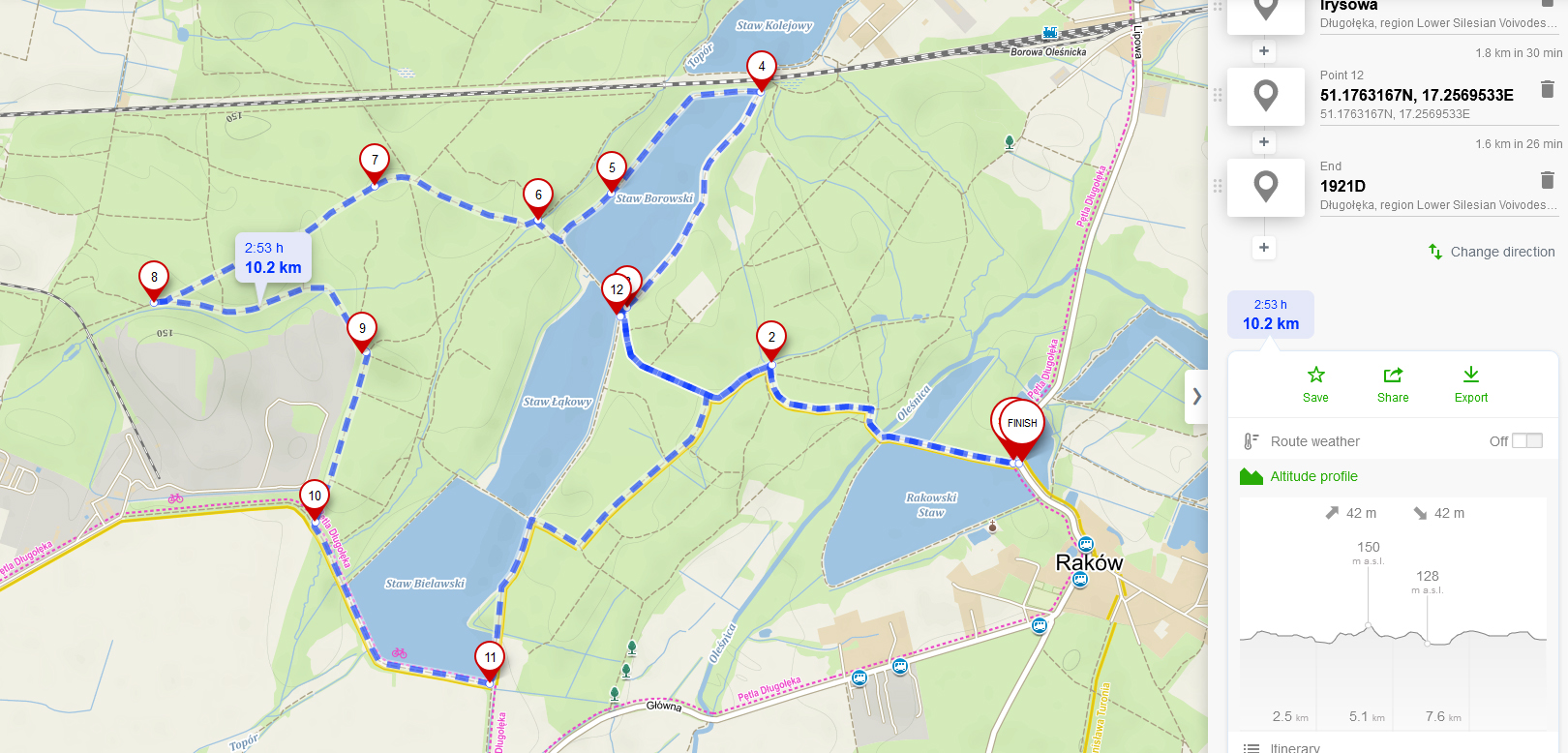Click the Export download icon
Screen dimensions: 1568x753
click(1471, 375)
